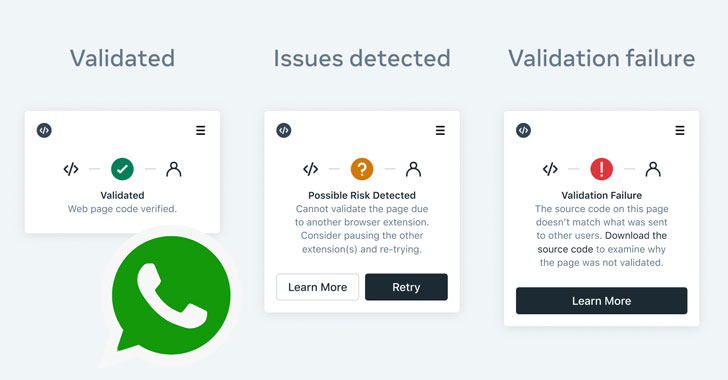Image resolution: width=728 pixels, height=380 pixels.
Task: Click the Retry button
Action: (406, 287)
